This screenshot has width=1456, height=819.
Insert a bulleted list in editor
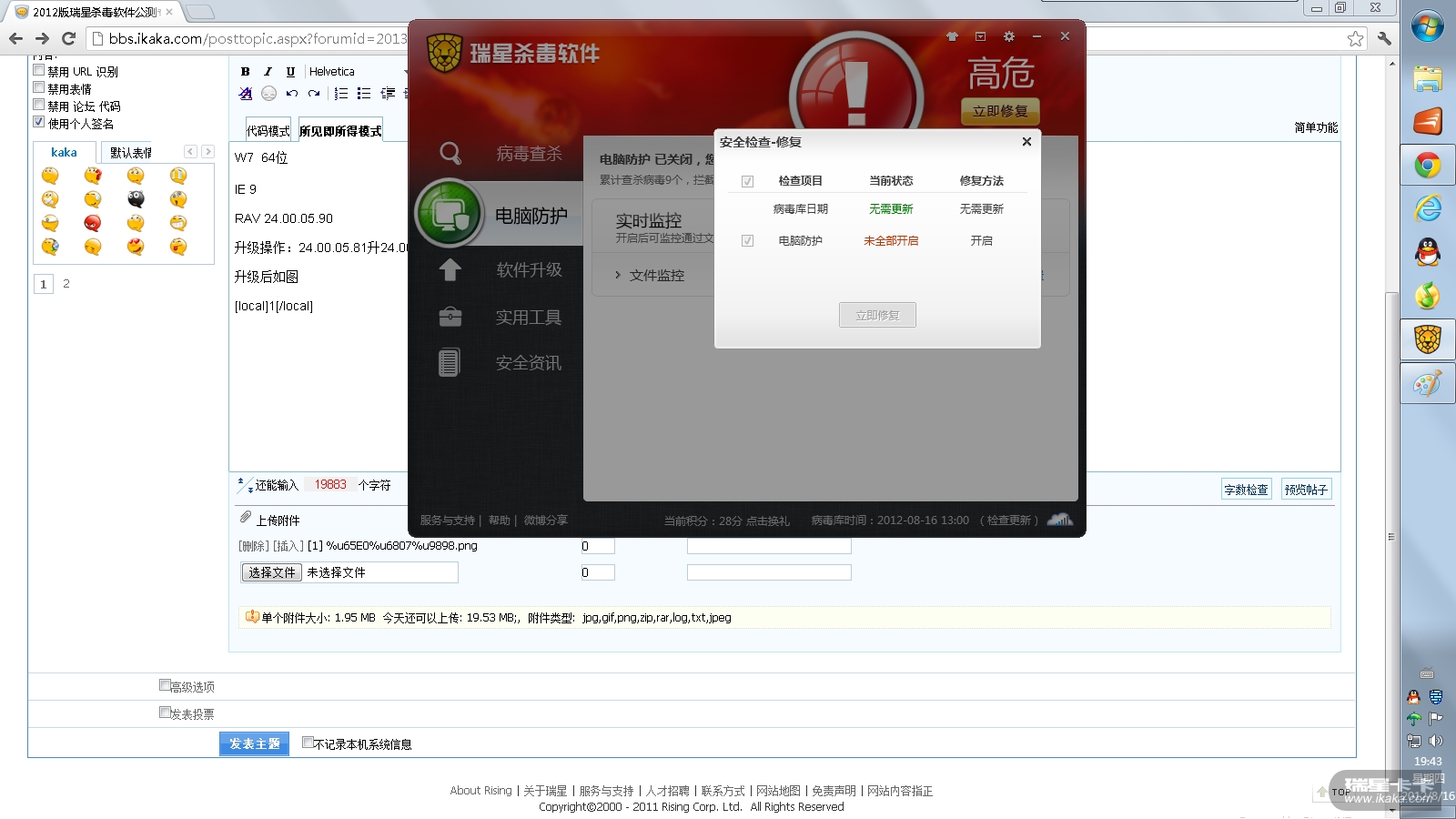(364, 93)
